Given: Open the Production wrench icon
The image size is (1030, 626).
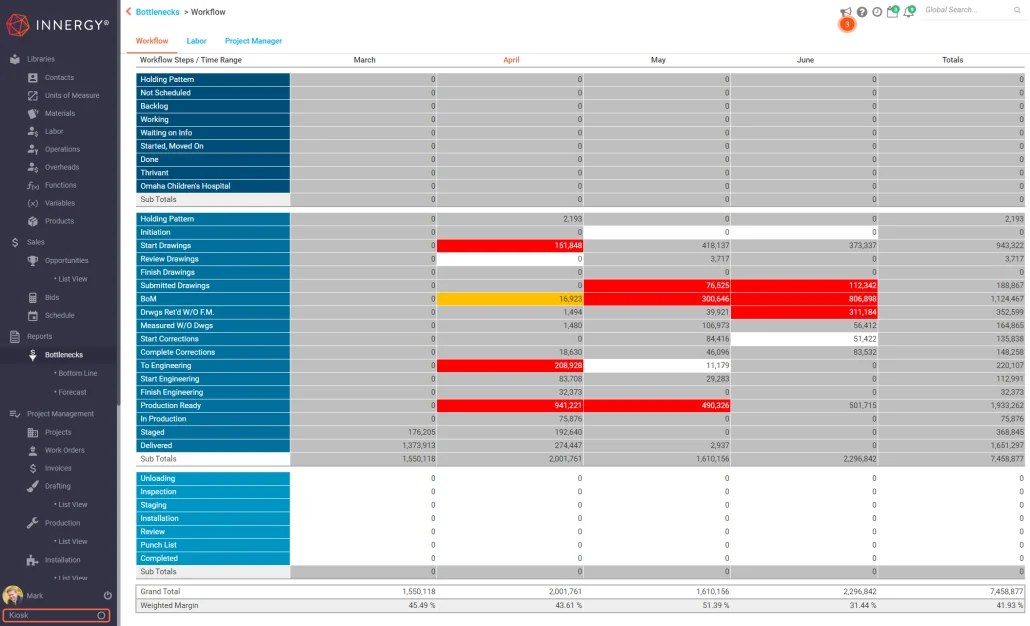Looking at the screenshot, I should pos(32,523).
